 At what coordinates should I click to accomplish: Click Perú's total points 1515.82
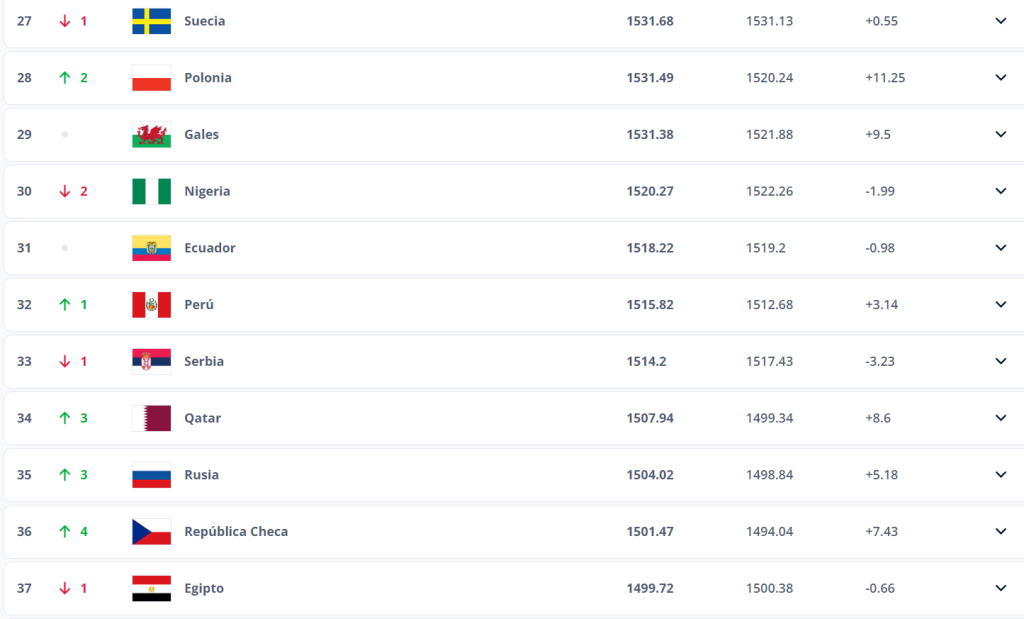tap(650, 305)
